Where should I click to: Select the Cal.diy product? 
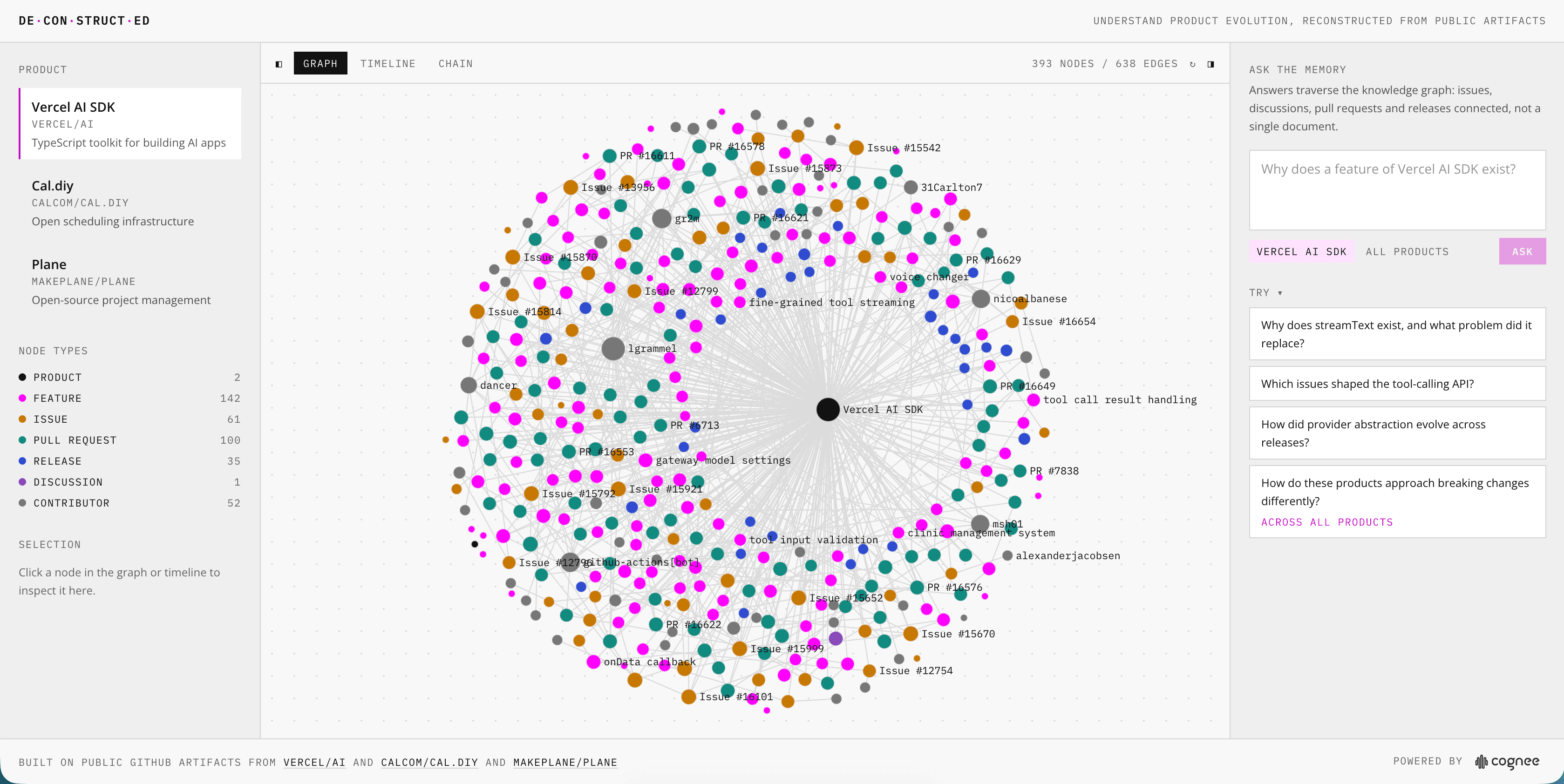130,203
